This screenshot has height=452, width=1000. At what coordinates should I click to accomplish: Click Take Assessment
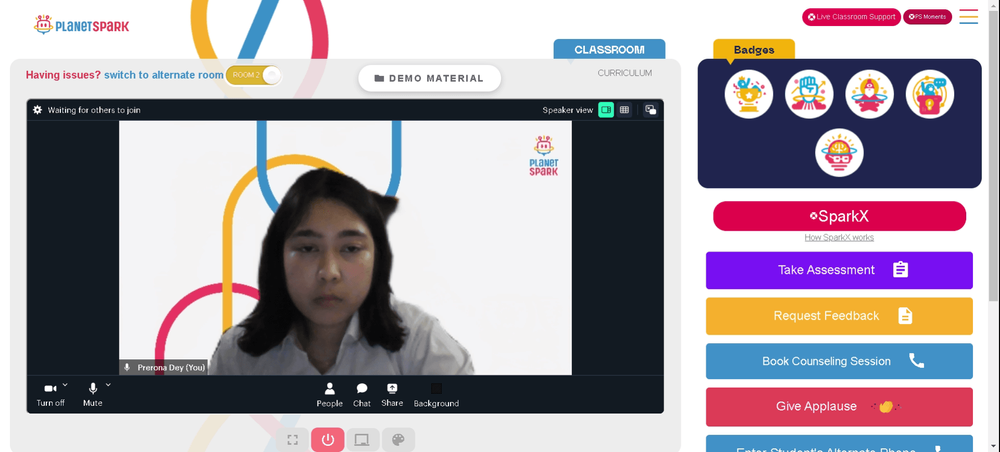pos(839,270)
